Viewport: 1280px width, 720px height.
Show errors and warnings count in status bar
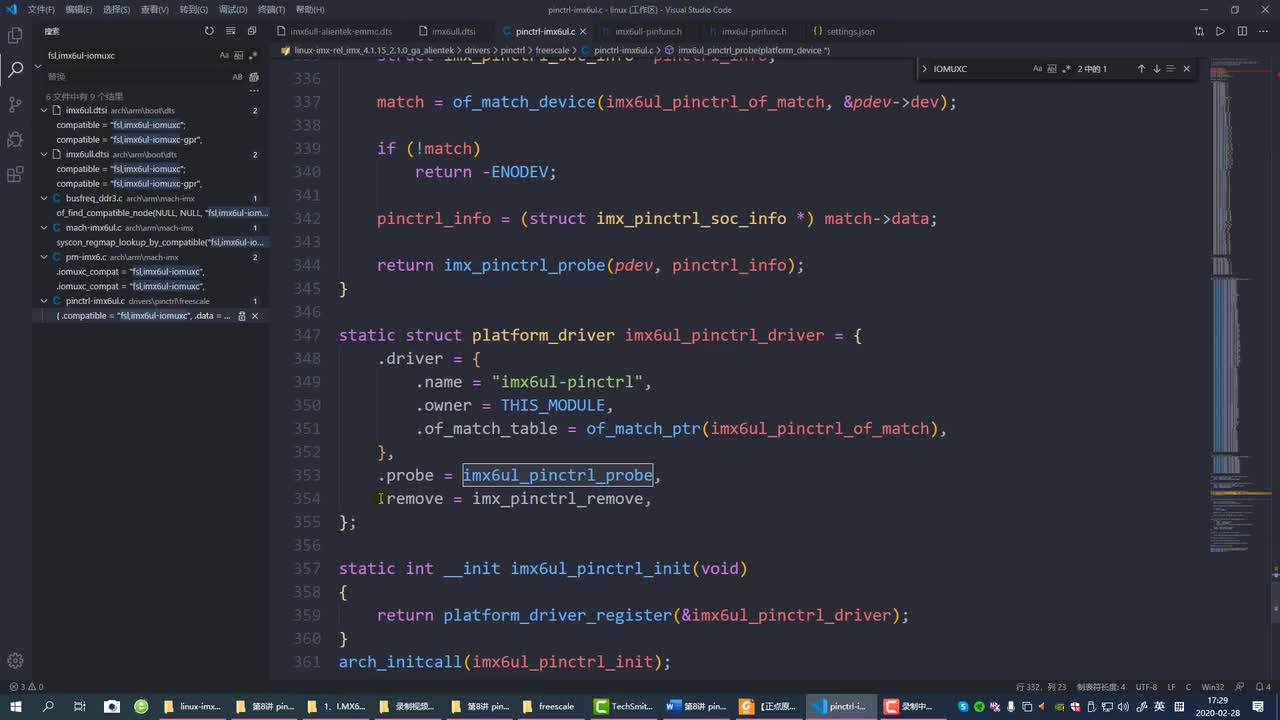point(26,687)
